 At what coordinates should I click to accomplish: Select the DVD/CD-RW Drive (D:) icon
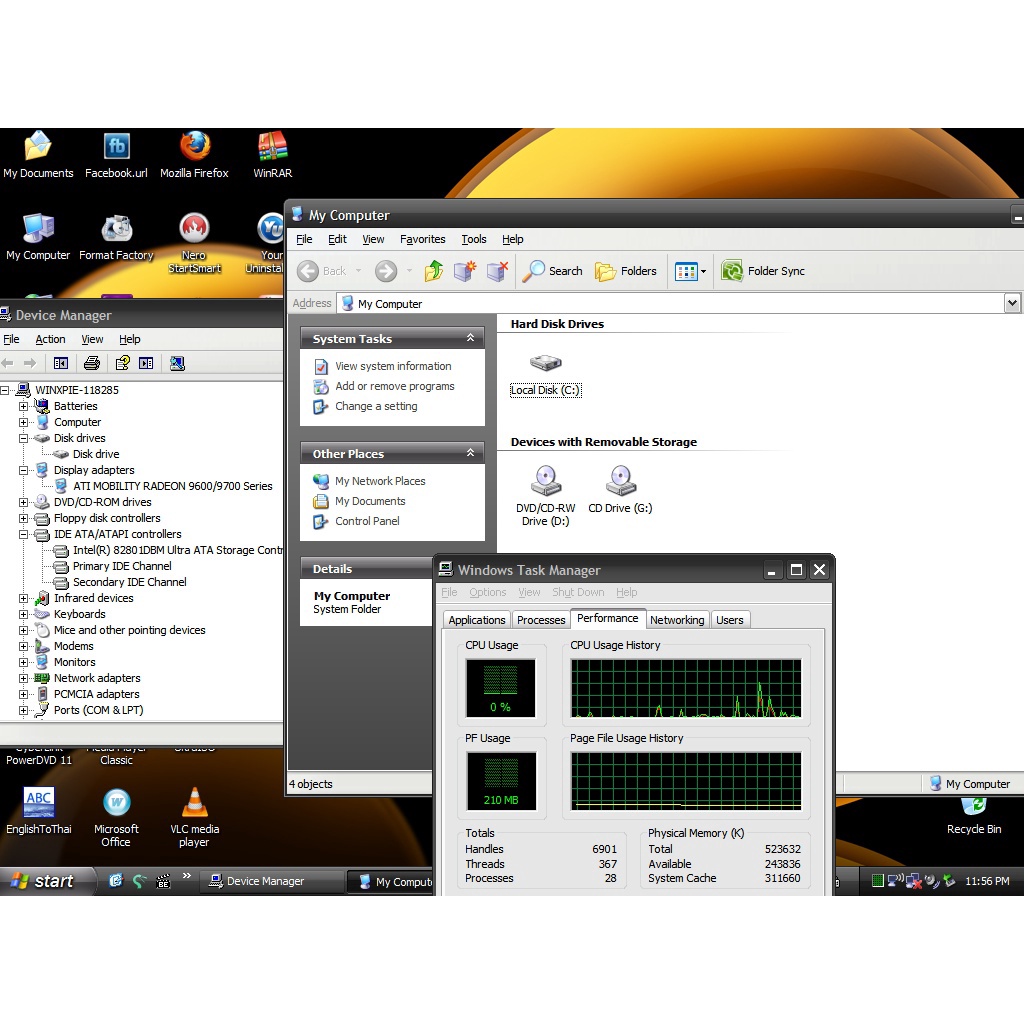click(545, 482)
